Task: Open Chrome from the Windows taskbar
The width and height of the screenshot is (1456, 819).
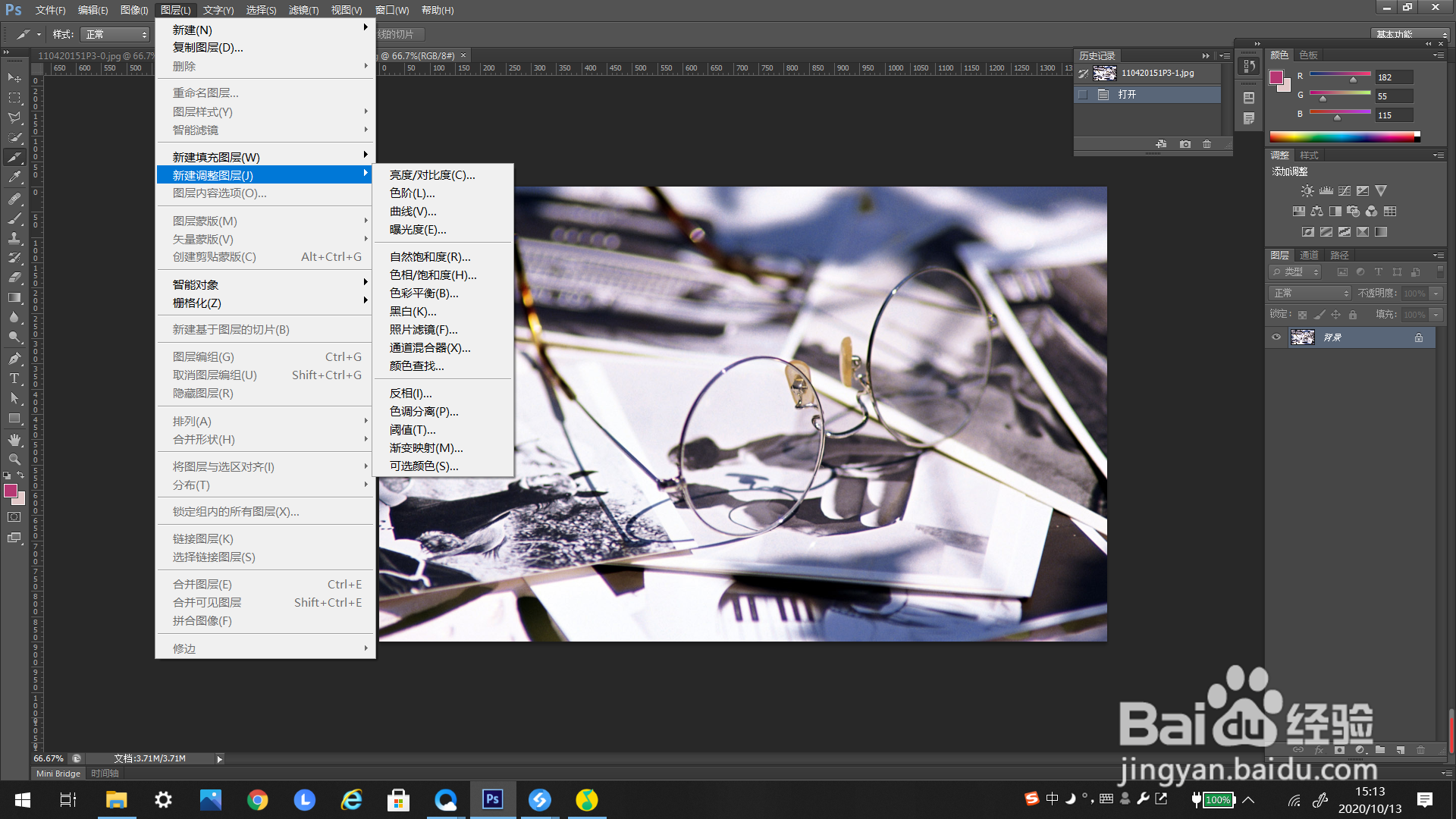Action: tap(257, 799)
